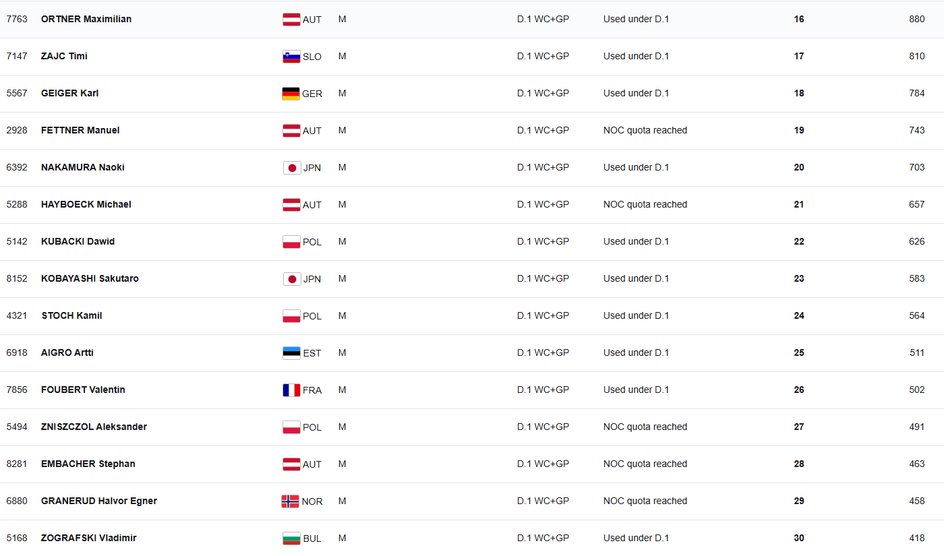
Task: Click the Estonian flag beside AIGRO Artti
Action: click(291, 352)
